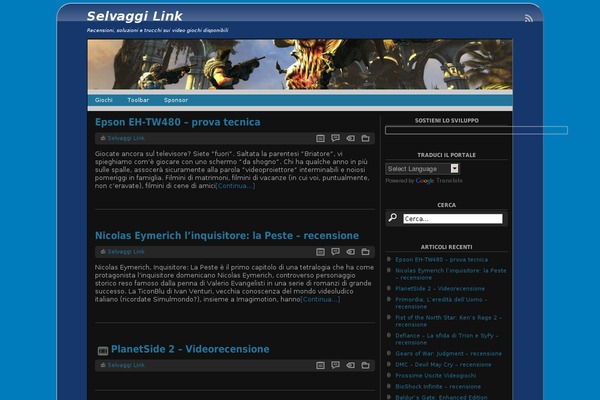Open the Select Language dropdown
This screenshot has height=400, width=600.
[x=422, y=169]
